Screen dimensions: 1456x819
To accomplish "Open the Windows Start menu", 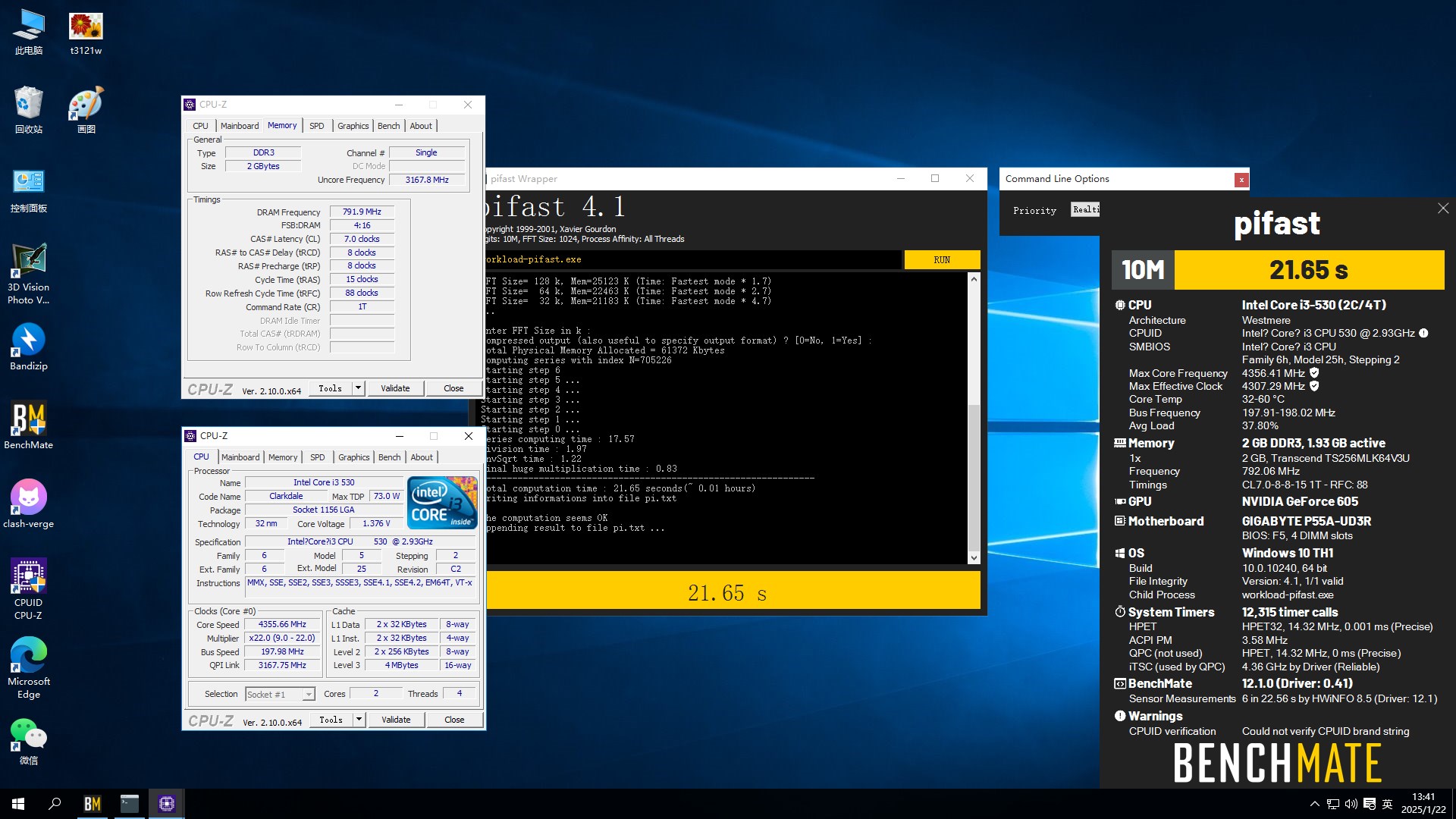I will [x=18, y=804].
